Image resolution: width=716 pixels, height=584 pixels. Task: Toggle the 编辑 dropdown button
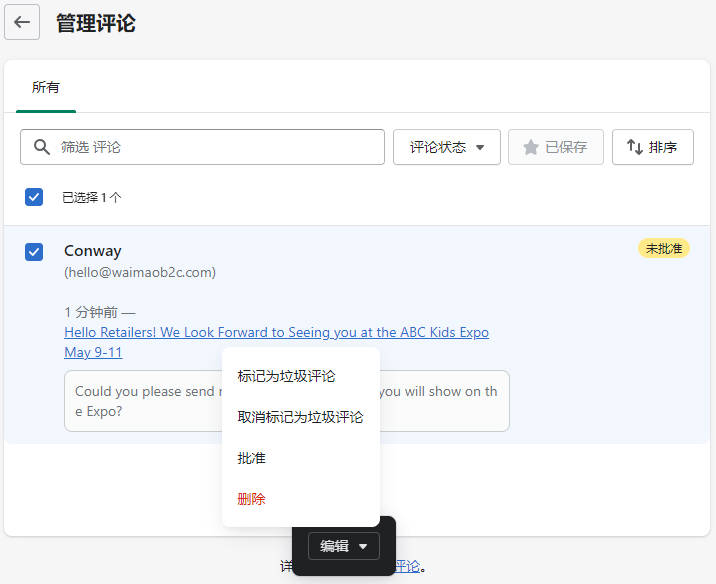tap(343, 546)
